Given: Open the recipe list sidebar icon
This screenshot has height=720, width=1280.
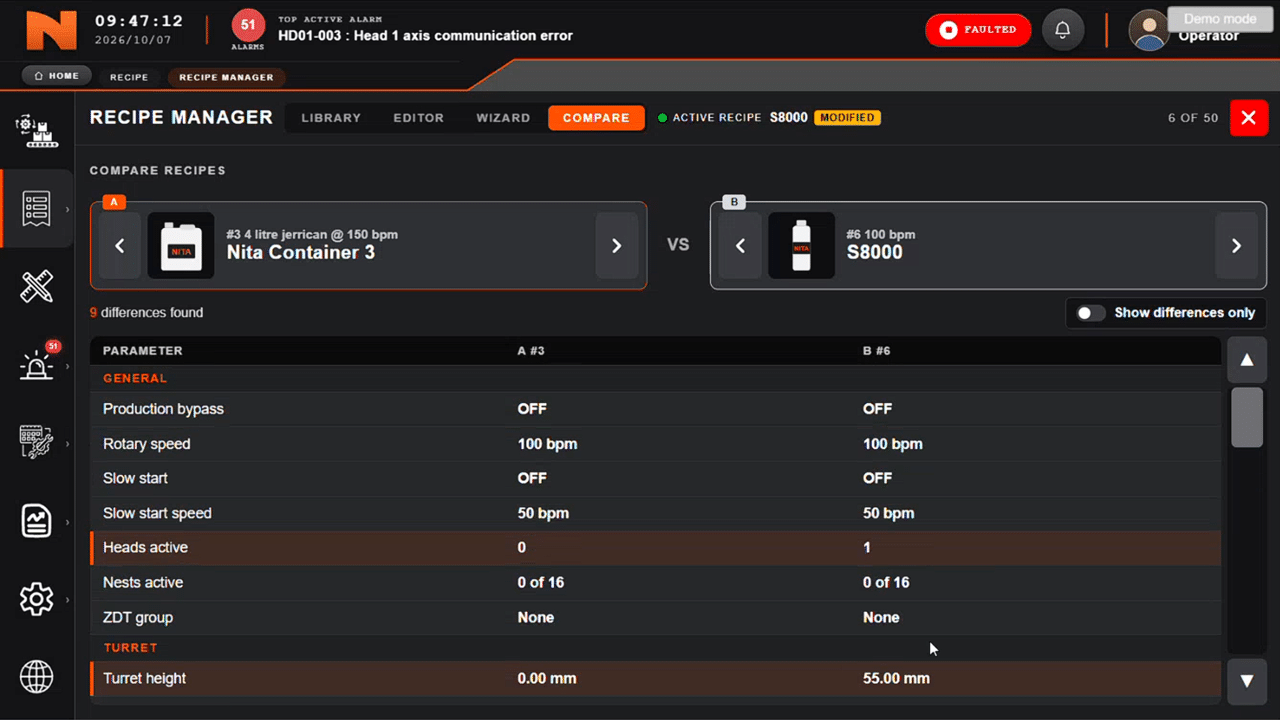Looking at the screenshot, I should point(36,209).
